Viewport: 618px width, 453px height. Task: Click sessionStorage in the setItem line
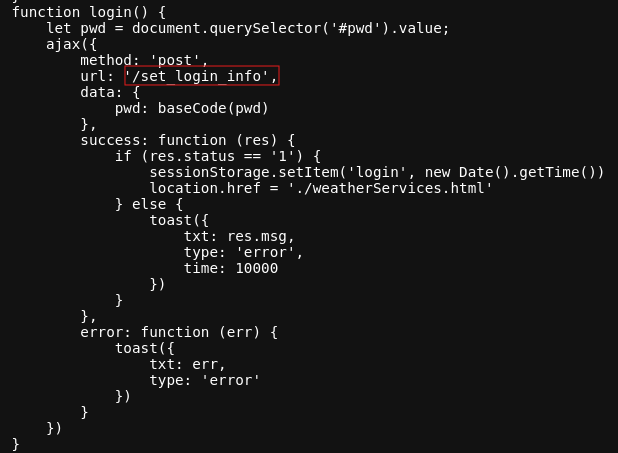point(204,172)
